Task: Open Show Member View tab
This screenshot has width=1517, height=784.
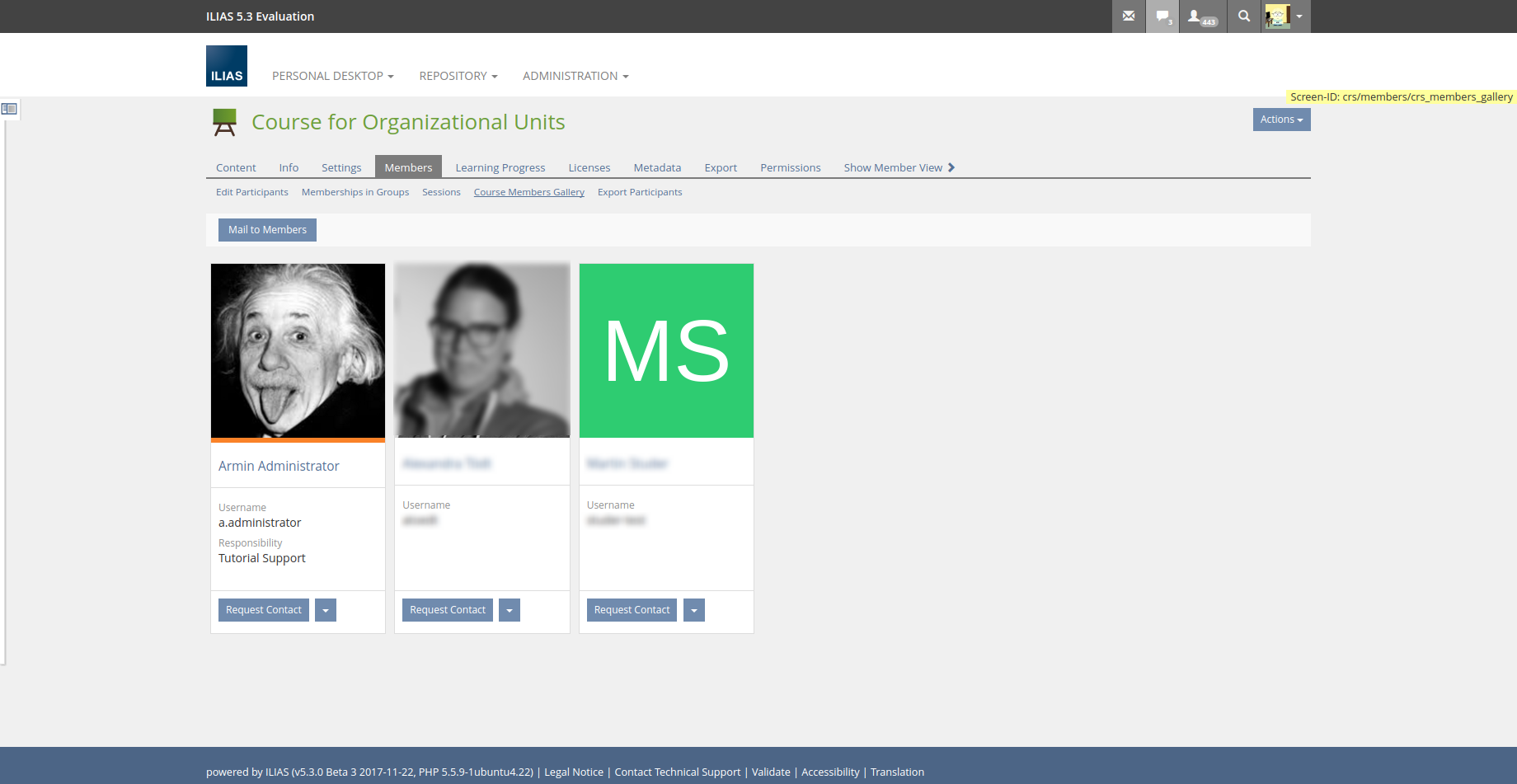Action: 898,167
